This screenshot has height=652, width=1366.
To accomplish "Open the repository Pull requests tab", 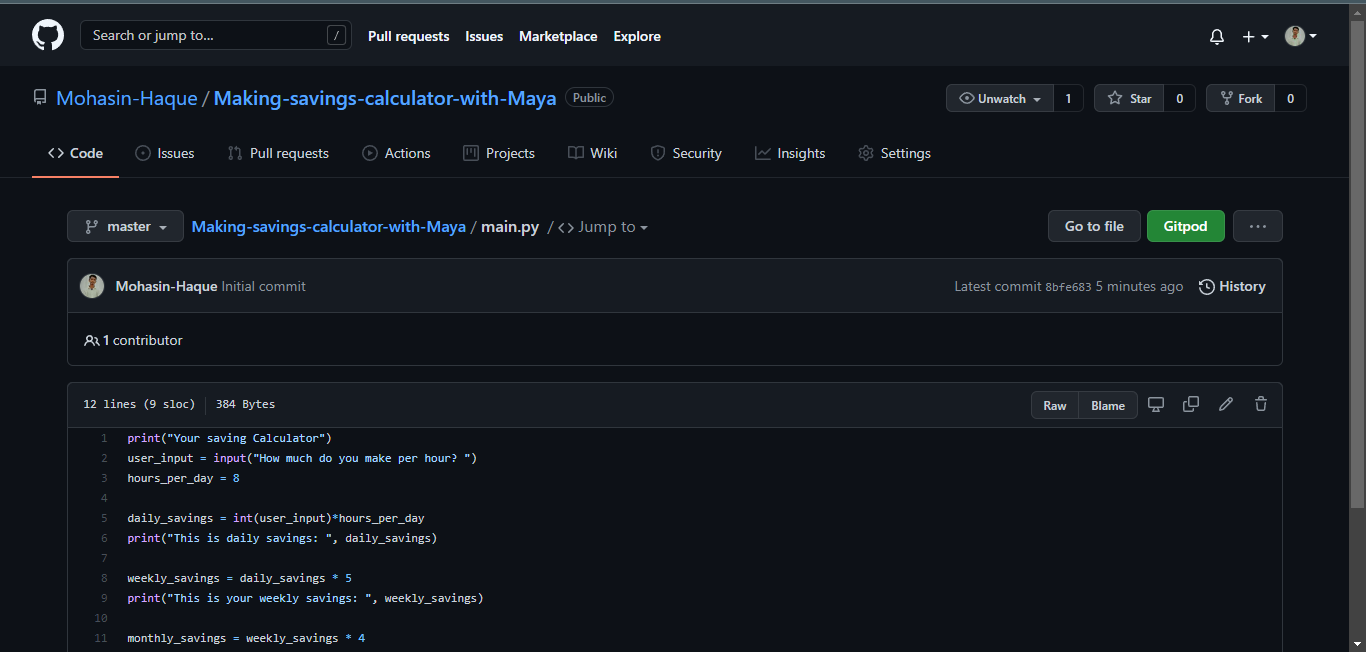I will (x=278, y=153).
